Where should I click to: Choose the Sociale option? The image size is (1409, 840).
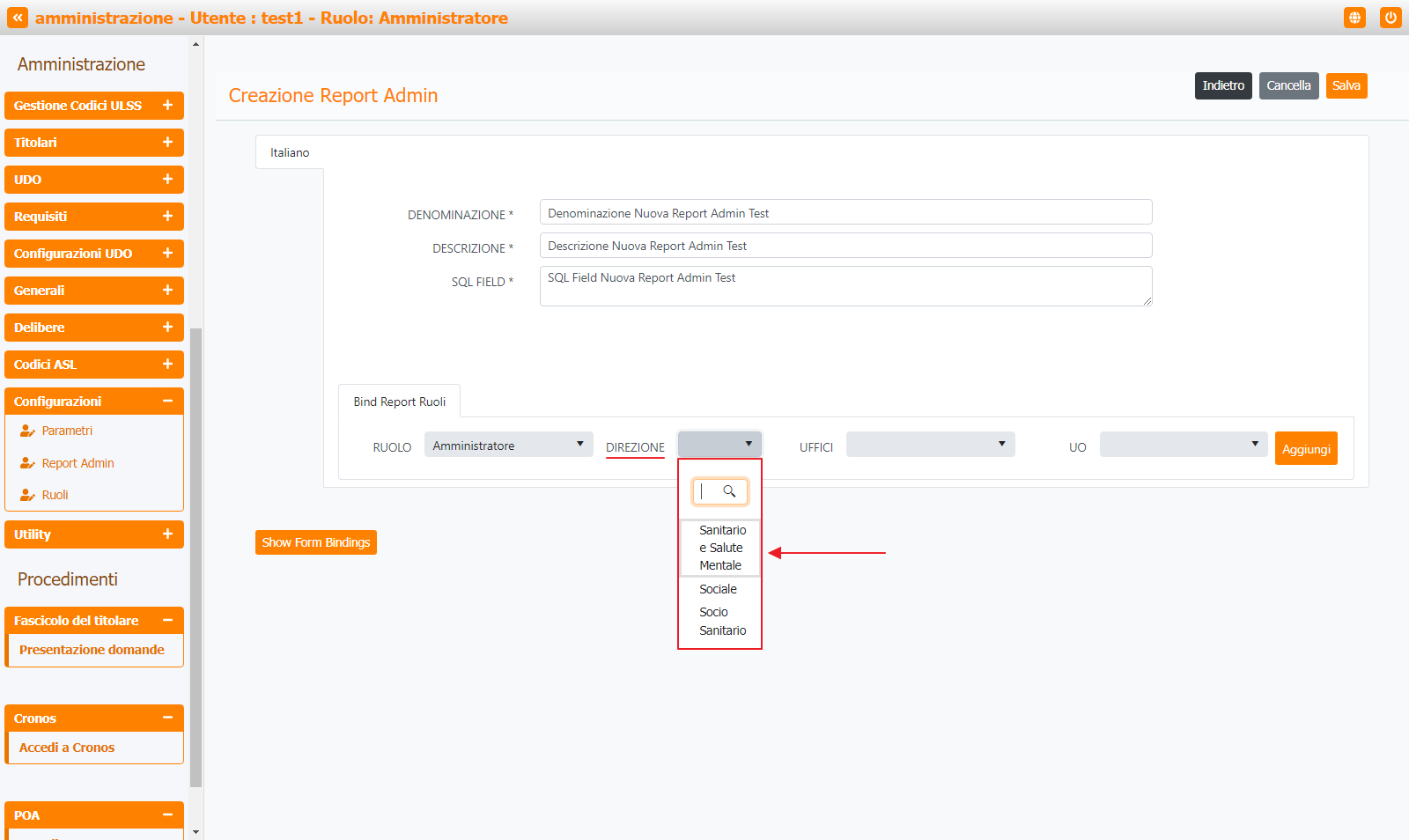coord(718,589)
